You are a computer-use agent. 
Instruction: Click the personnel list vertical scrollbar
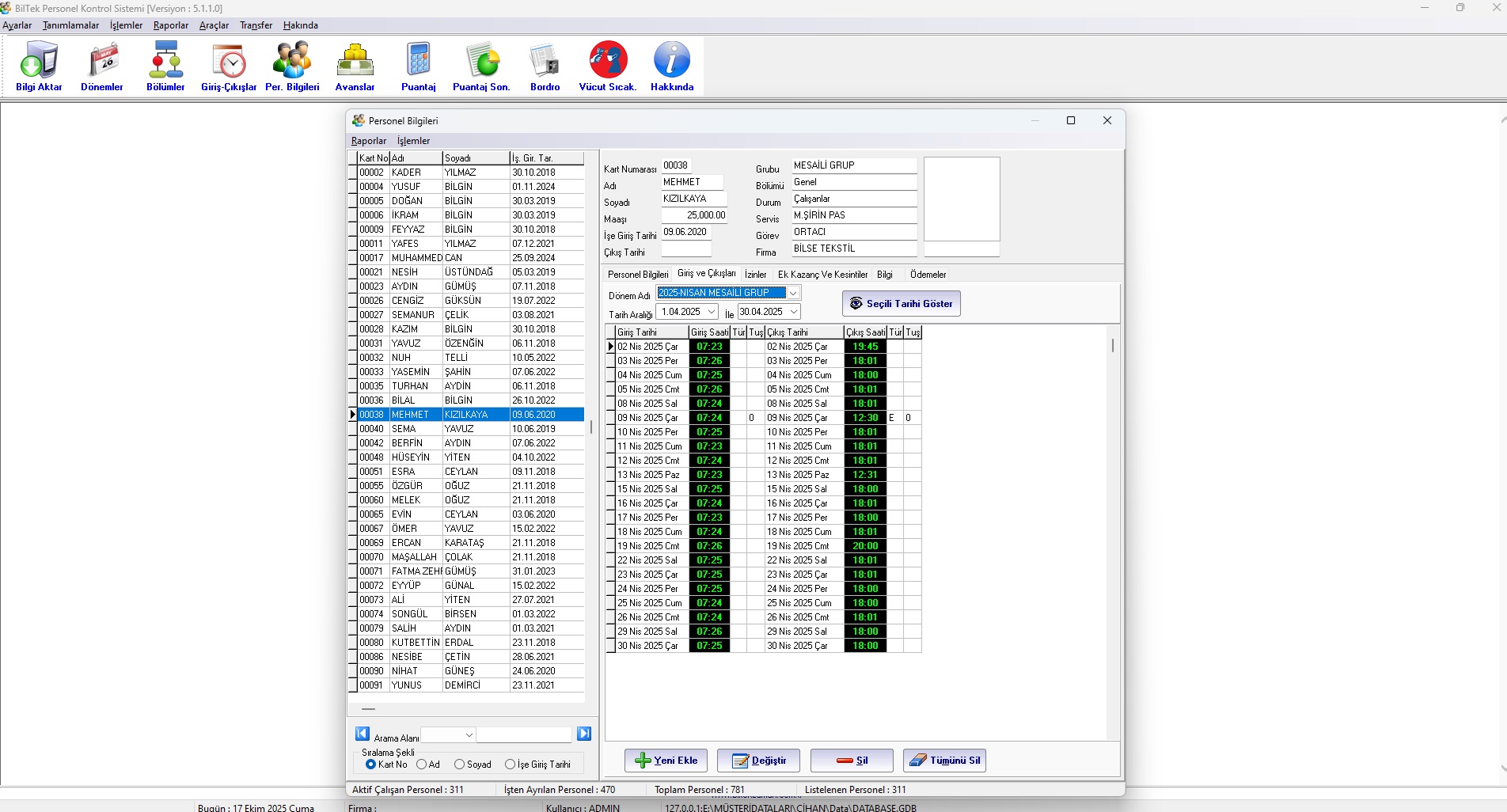point(591,427)
